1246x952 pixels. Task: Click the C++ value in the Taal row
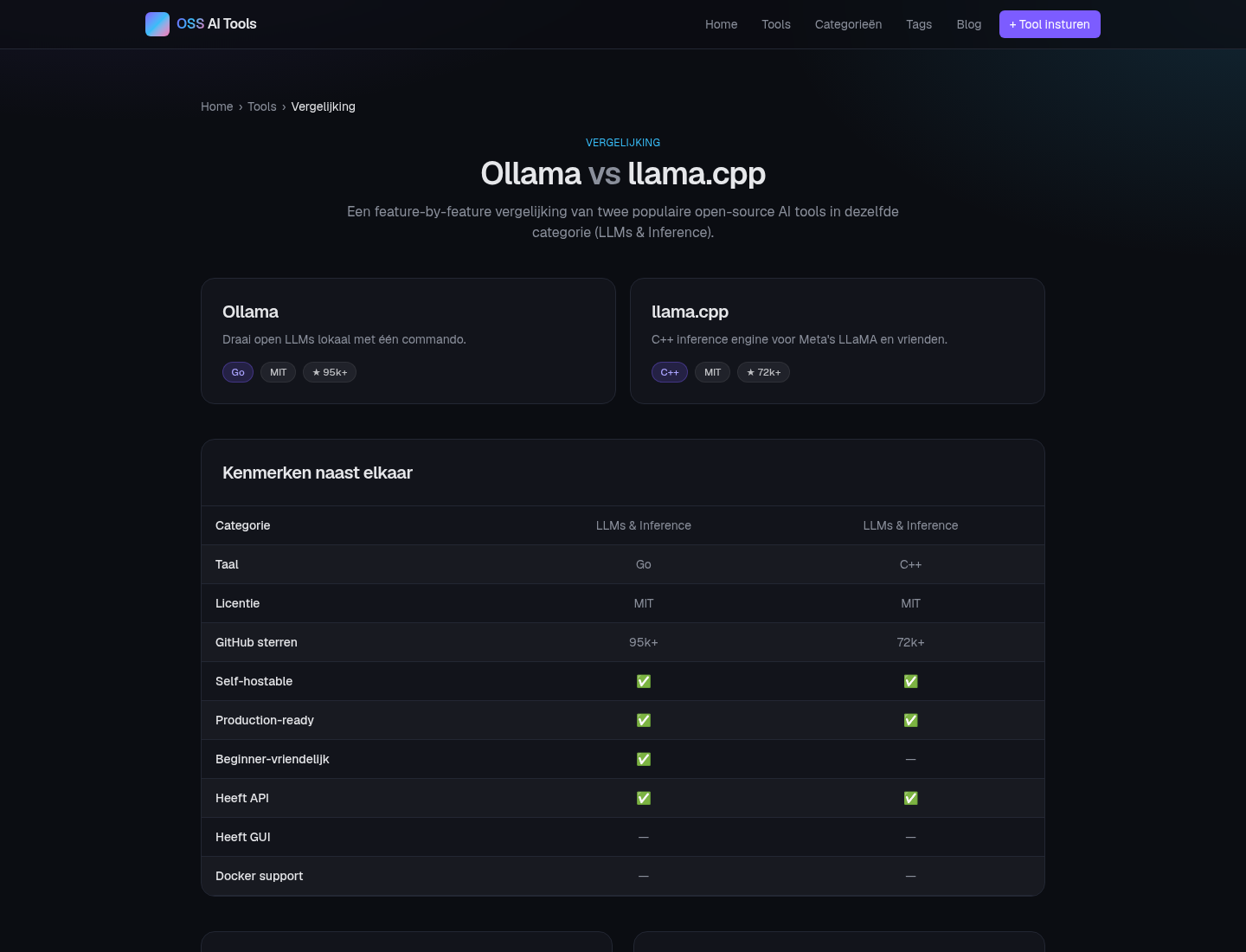tap(911, 564)
